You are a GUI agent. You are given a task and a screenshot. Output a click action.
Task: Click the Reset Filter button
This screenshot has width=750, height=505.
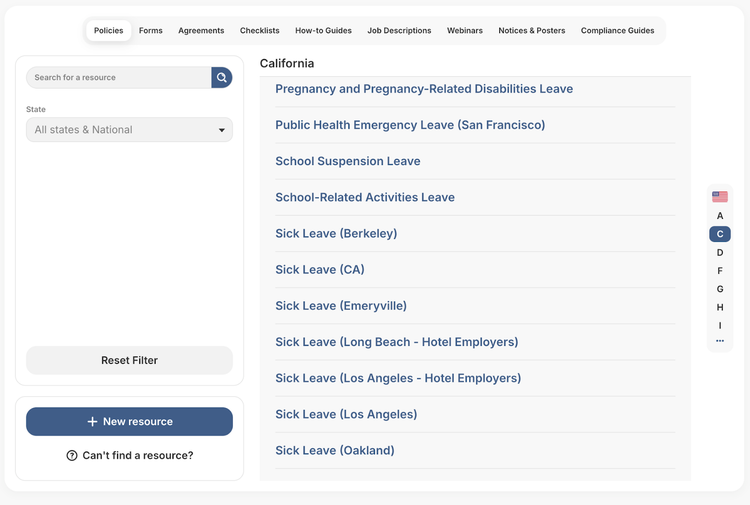click(129, 360)
